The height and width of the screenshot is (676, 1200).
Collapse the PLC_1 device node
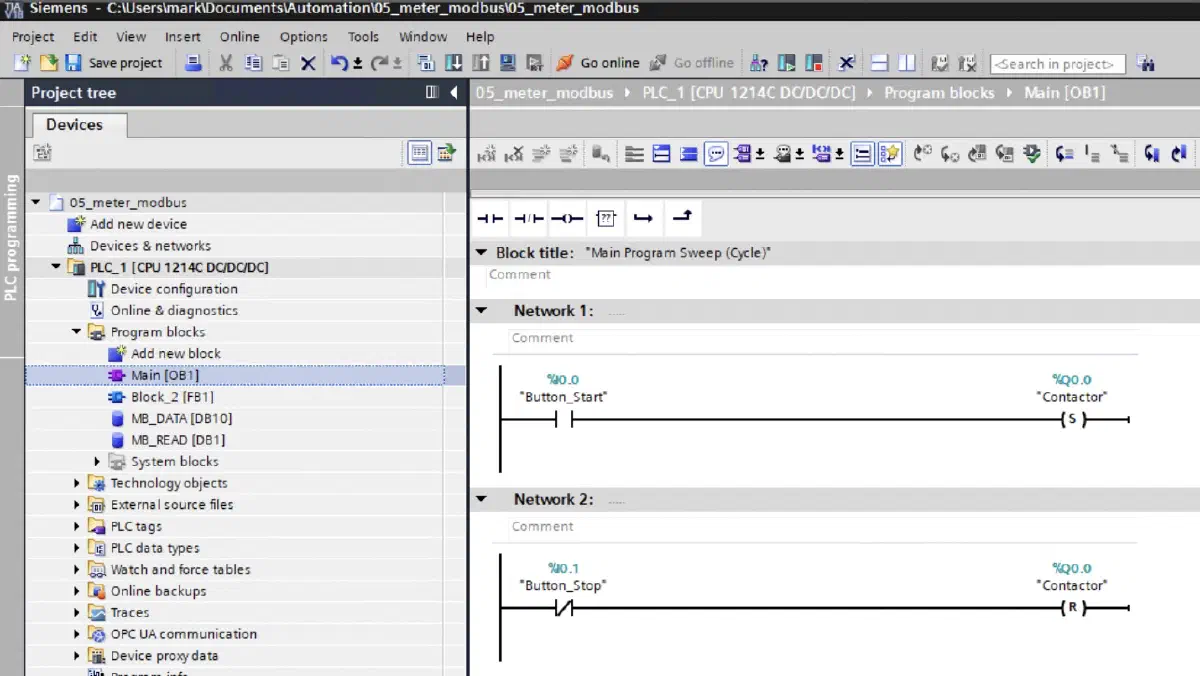(x=56, y=267)
